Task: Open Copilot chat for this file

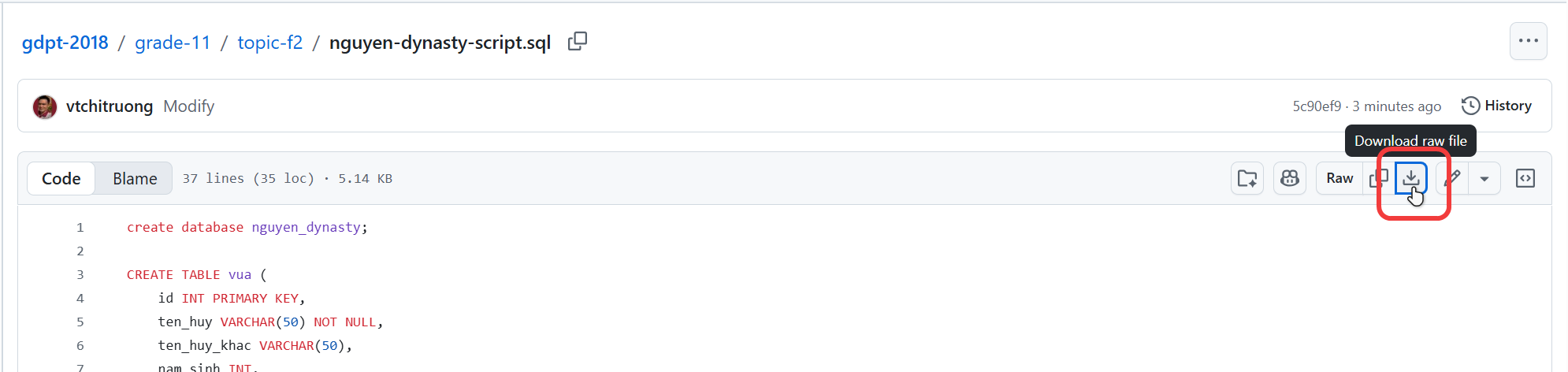Action: [1290, 179]
